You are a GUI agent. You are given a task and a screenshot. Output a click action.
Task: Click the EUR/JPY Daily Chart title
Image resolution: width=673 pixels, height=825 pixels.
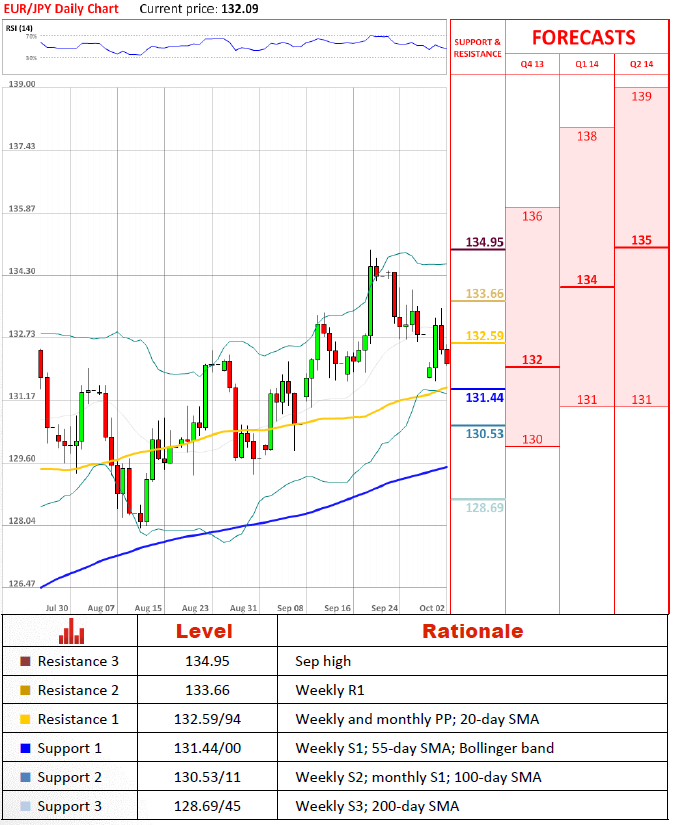click(61, 9)
